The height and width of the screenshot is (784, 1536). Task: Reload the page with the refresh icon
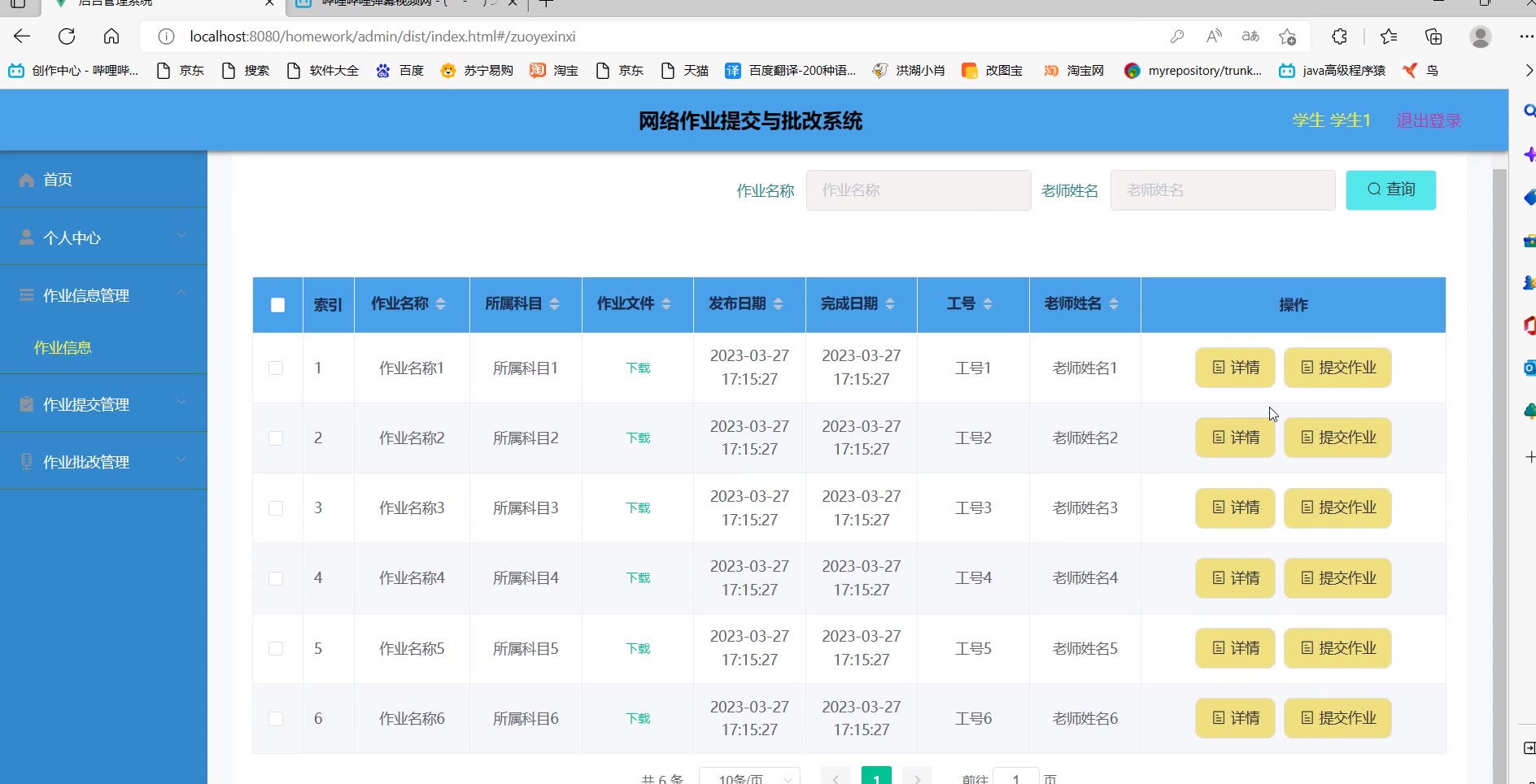[67, 36]
